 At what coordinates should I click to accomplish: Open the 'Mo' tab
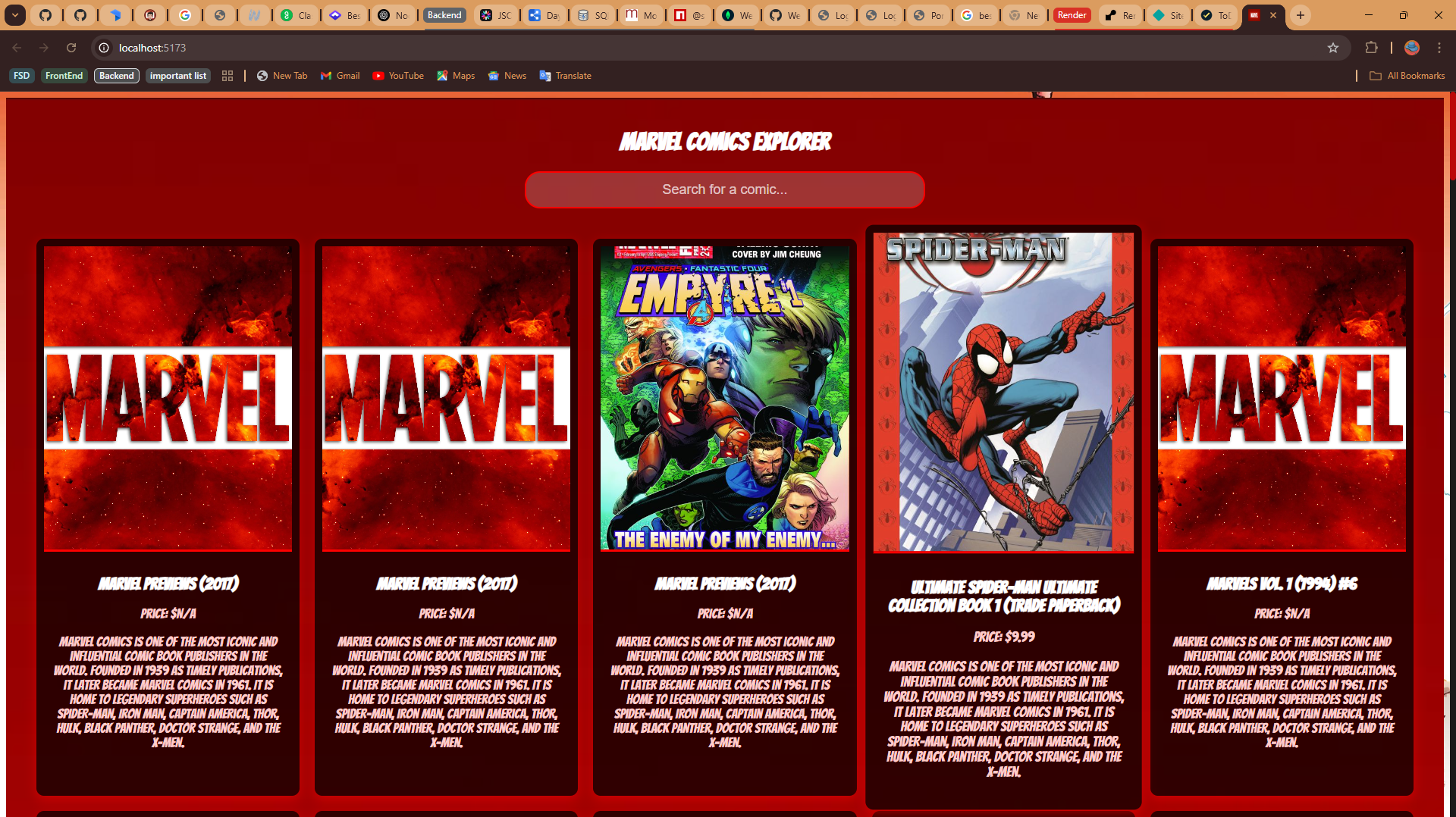641,15
